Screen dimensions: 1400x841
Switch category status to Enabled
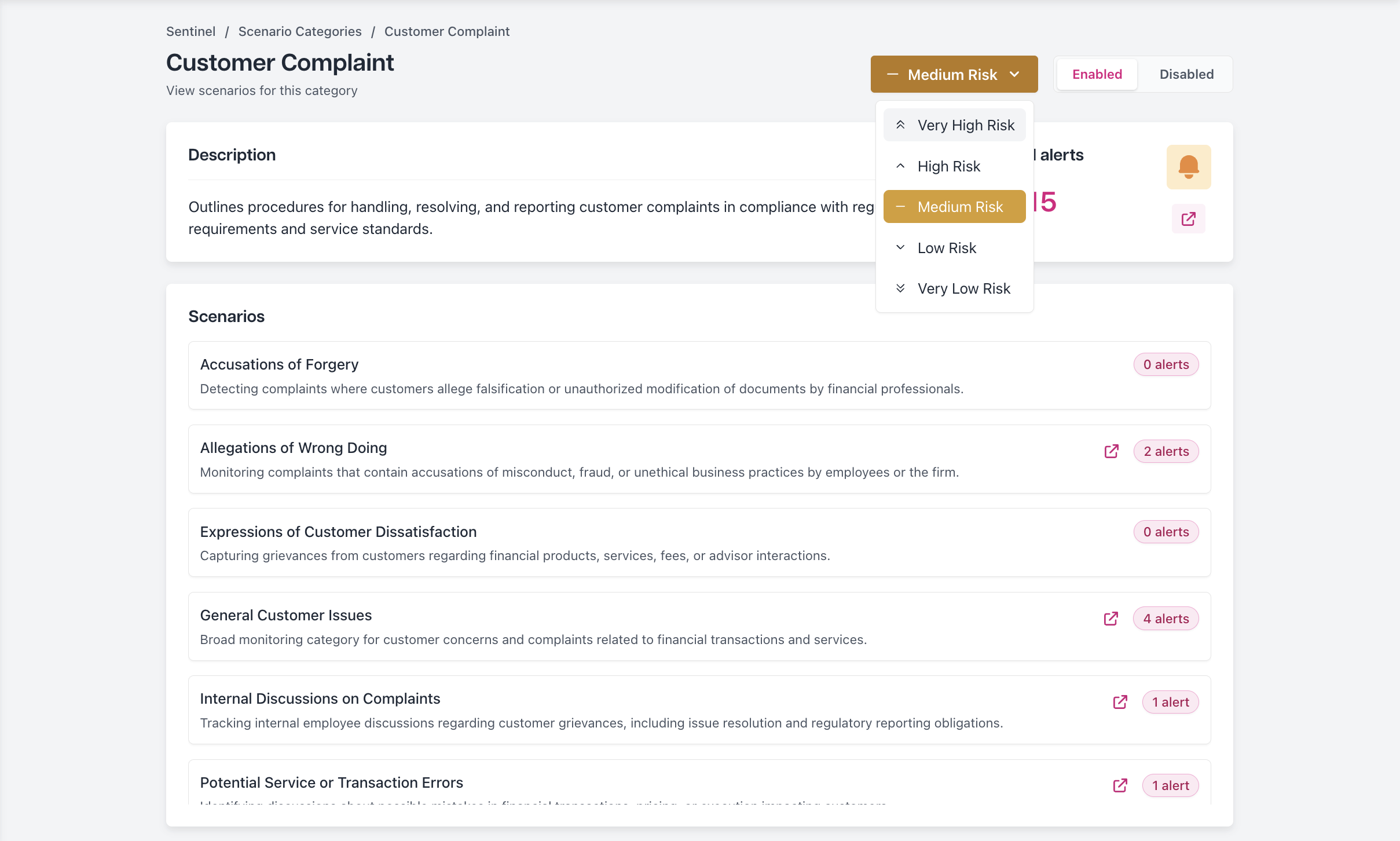pos(1097,74)
